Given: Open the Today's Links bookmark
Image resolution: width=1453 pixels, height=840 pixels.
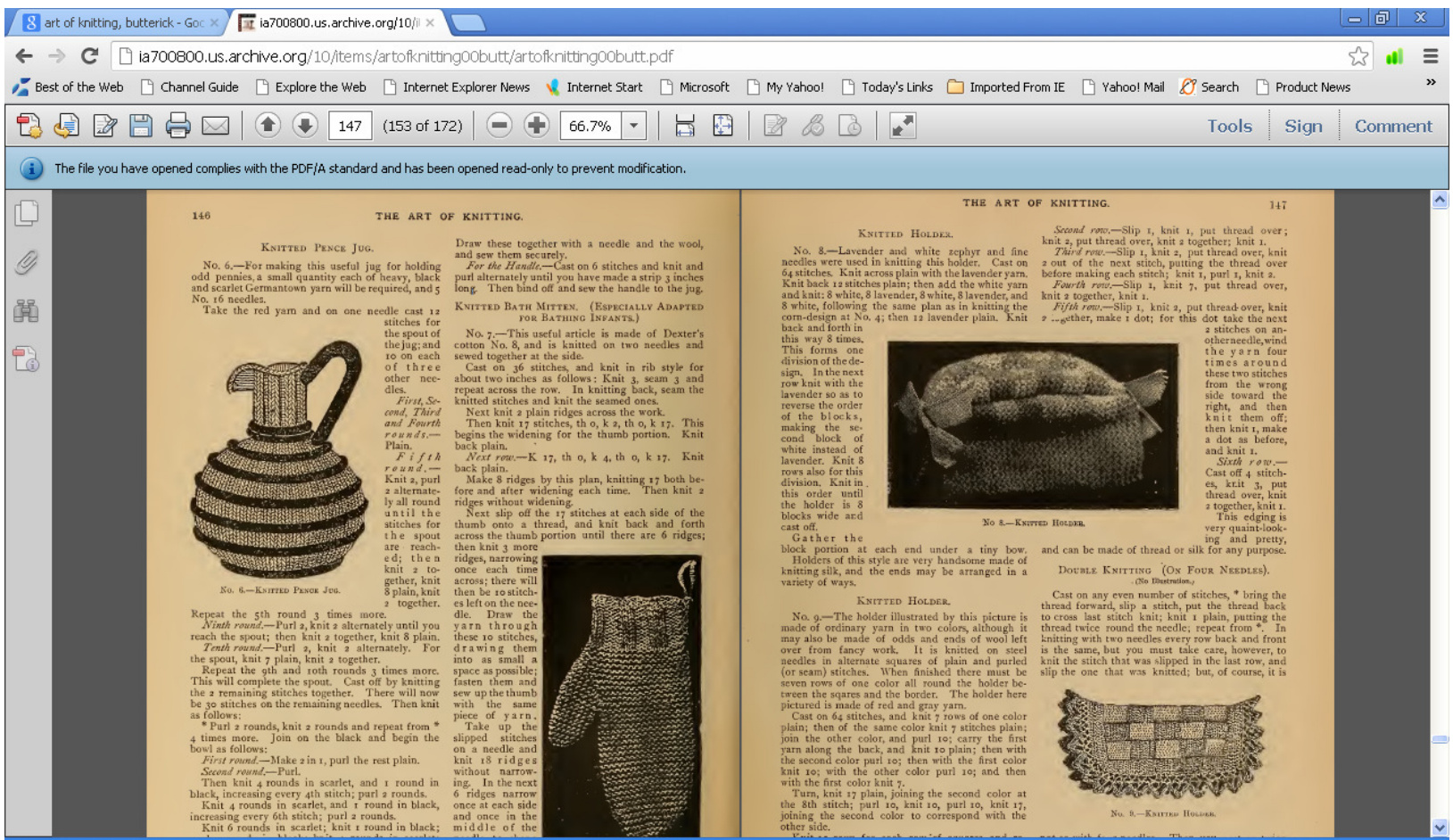Looking at the screenshot, I should [x=887, y=86].
